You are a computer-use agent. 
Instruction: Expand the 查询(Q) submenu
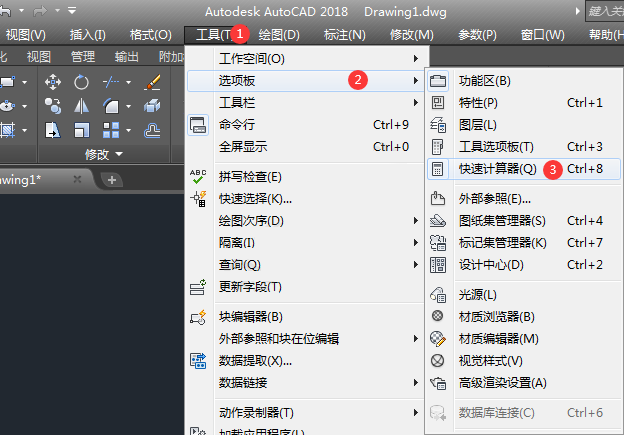(307, 265)
